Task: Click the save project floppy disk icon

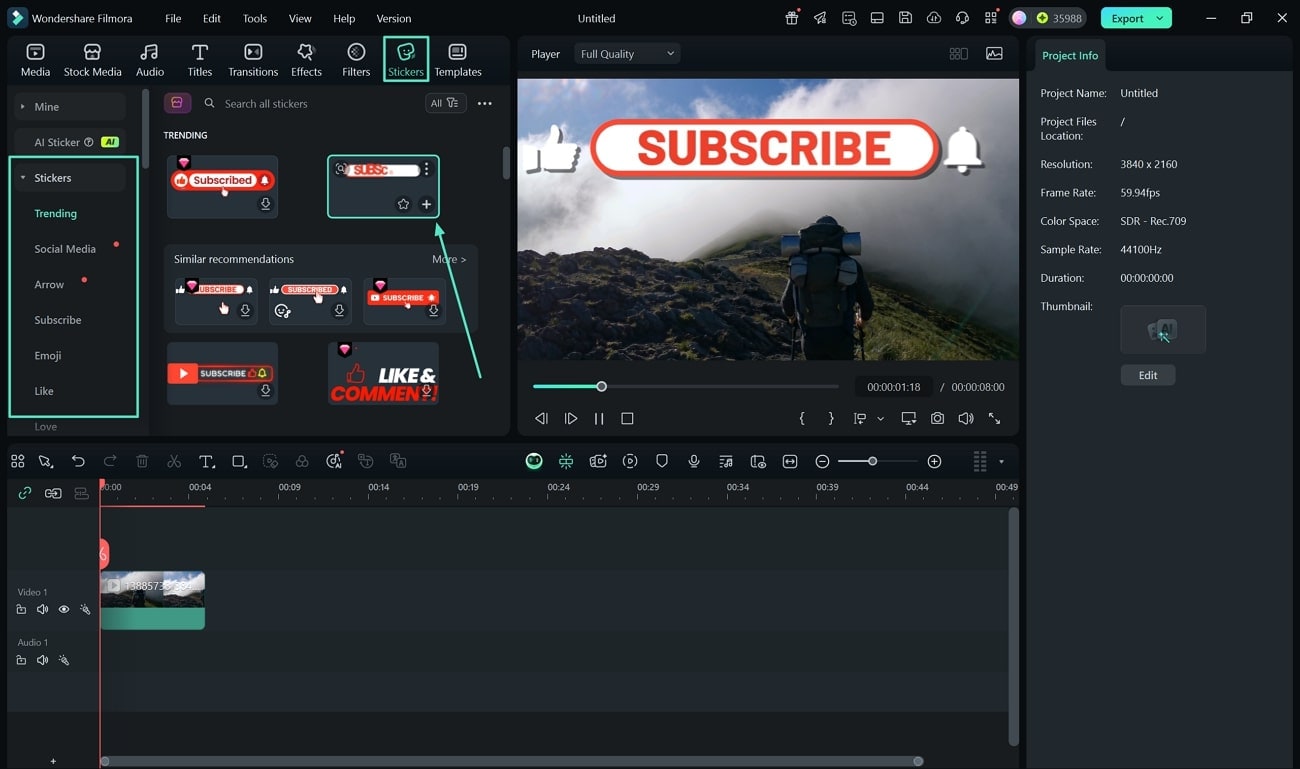Action: [905, 18]
